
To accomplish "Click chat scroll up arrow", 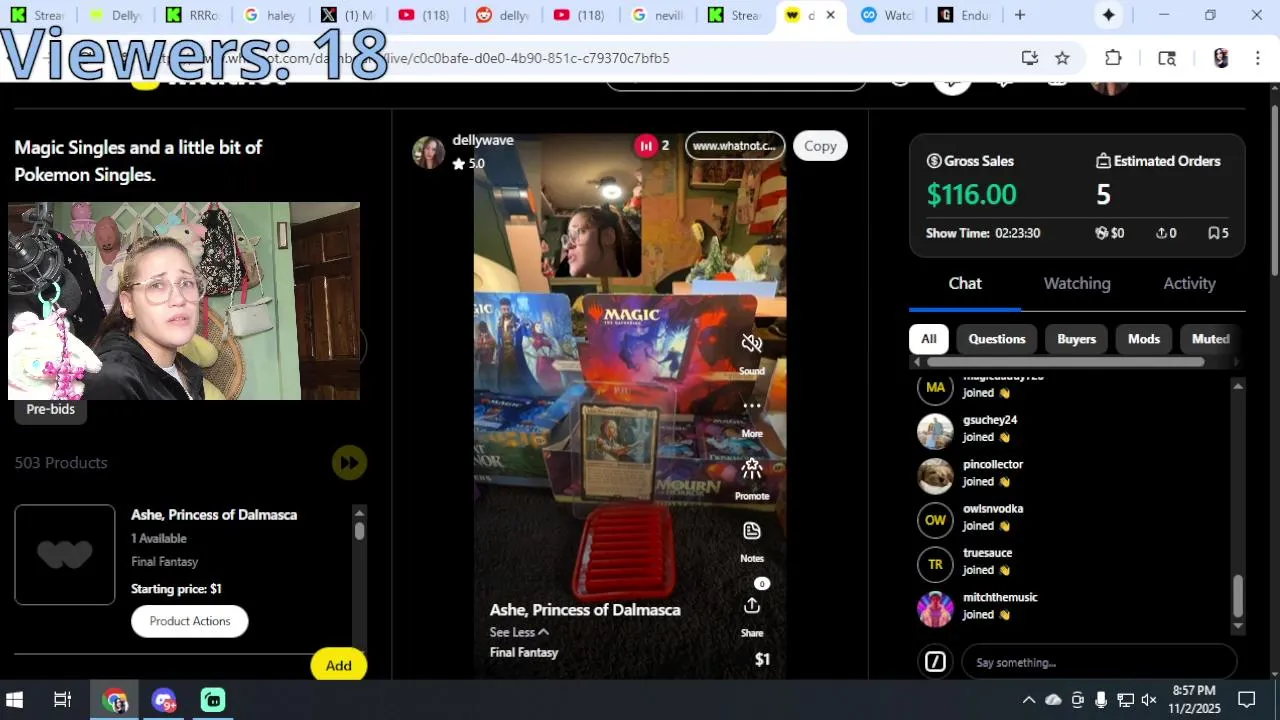I will (x=1238, y=386).
